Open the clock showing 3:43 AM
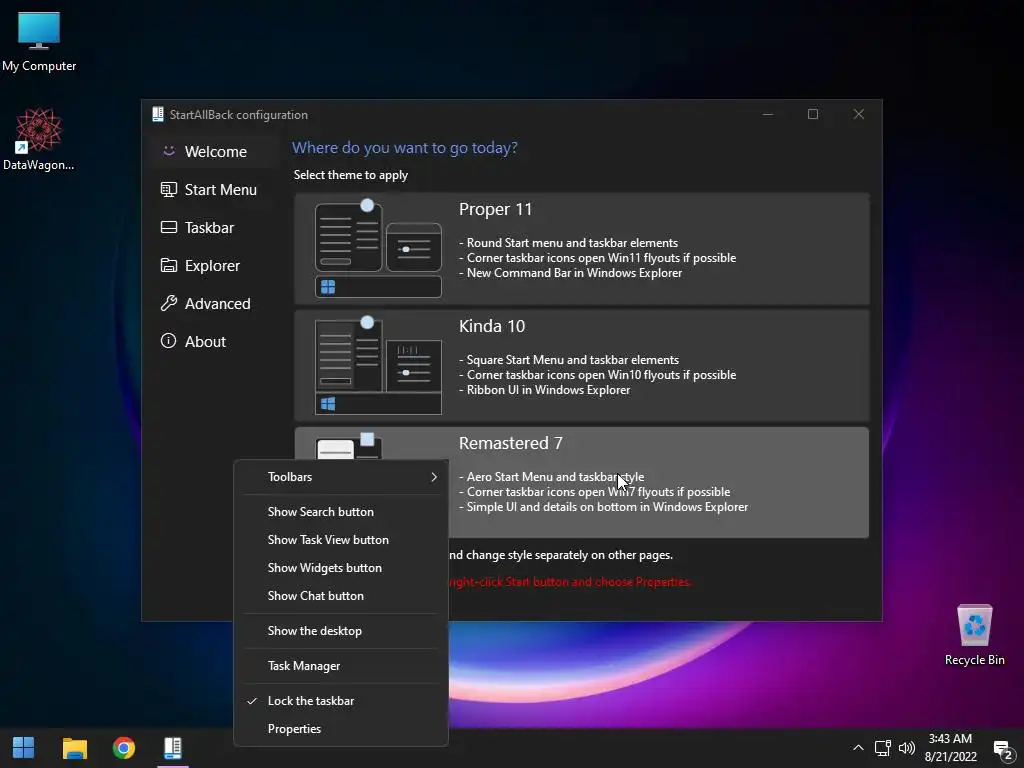Screen dimensions: 1024x768 [x=951, y=748]
